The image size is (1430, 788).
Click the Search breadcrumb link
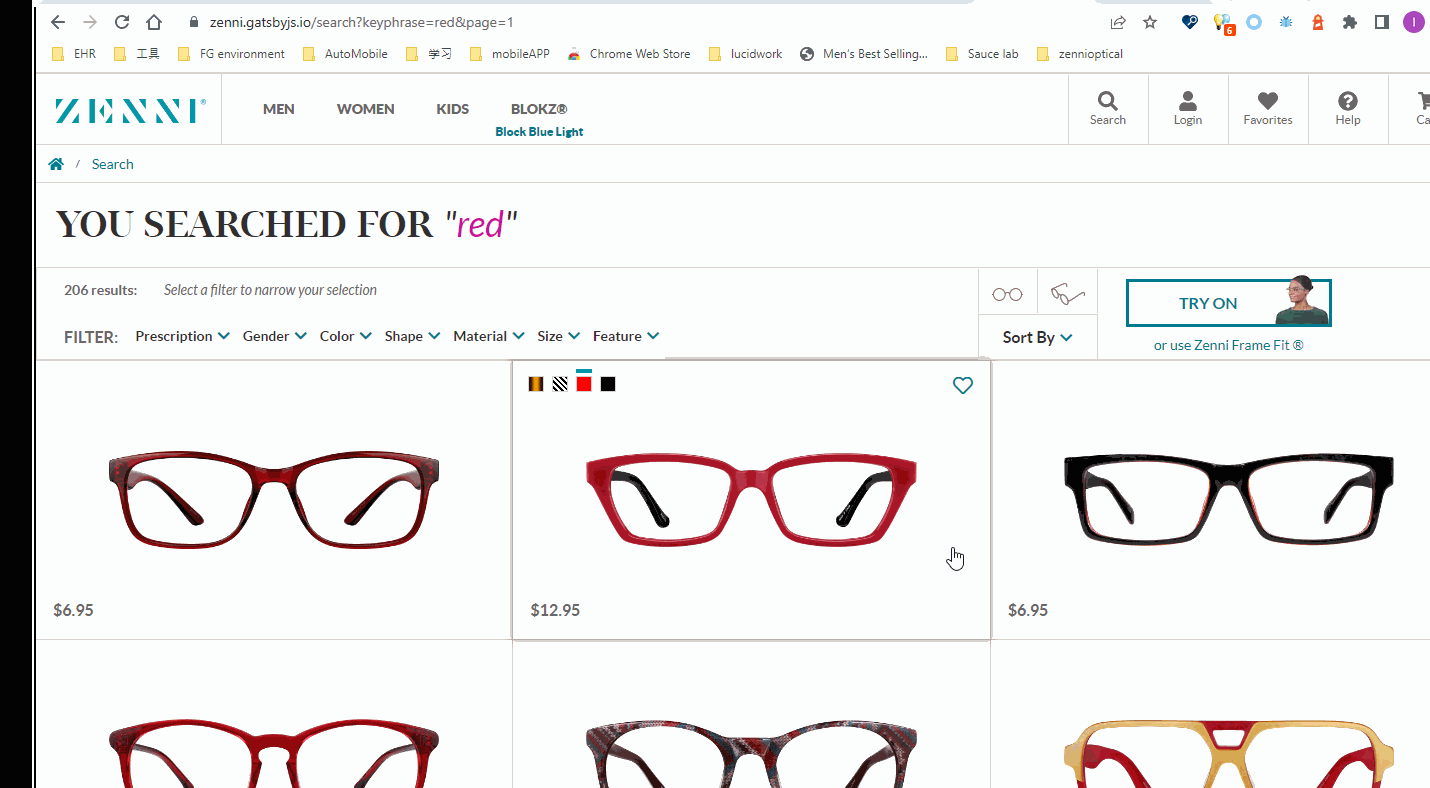pyautogui.click(x=112, y=164)
